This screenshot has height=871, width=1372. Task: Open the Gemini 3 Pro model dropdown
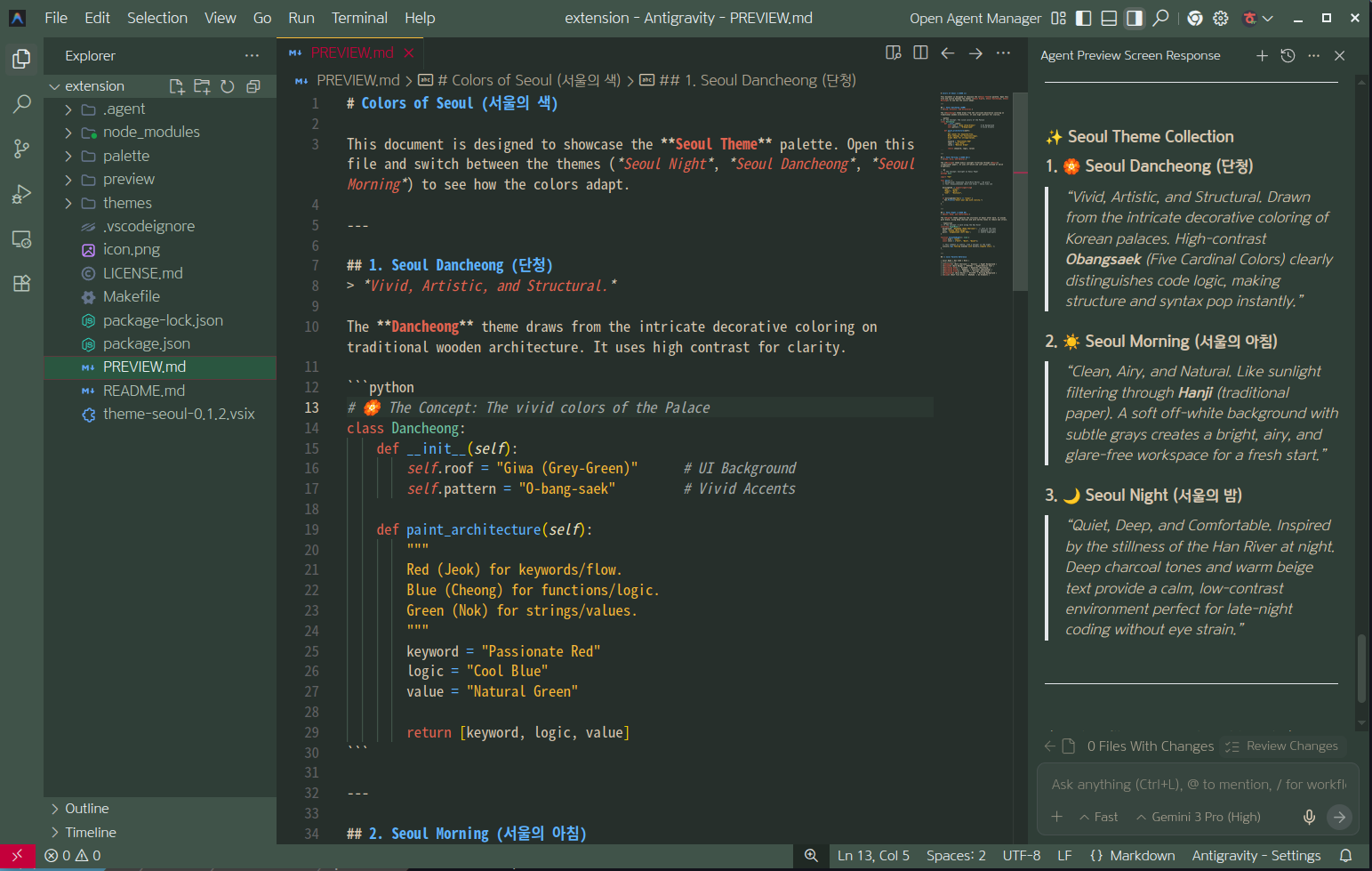[1199, 817]
